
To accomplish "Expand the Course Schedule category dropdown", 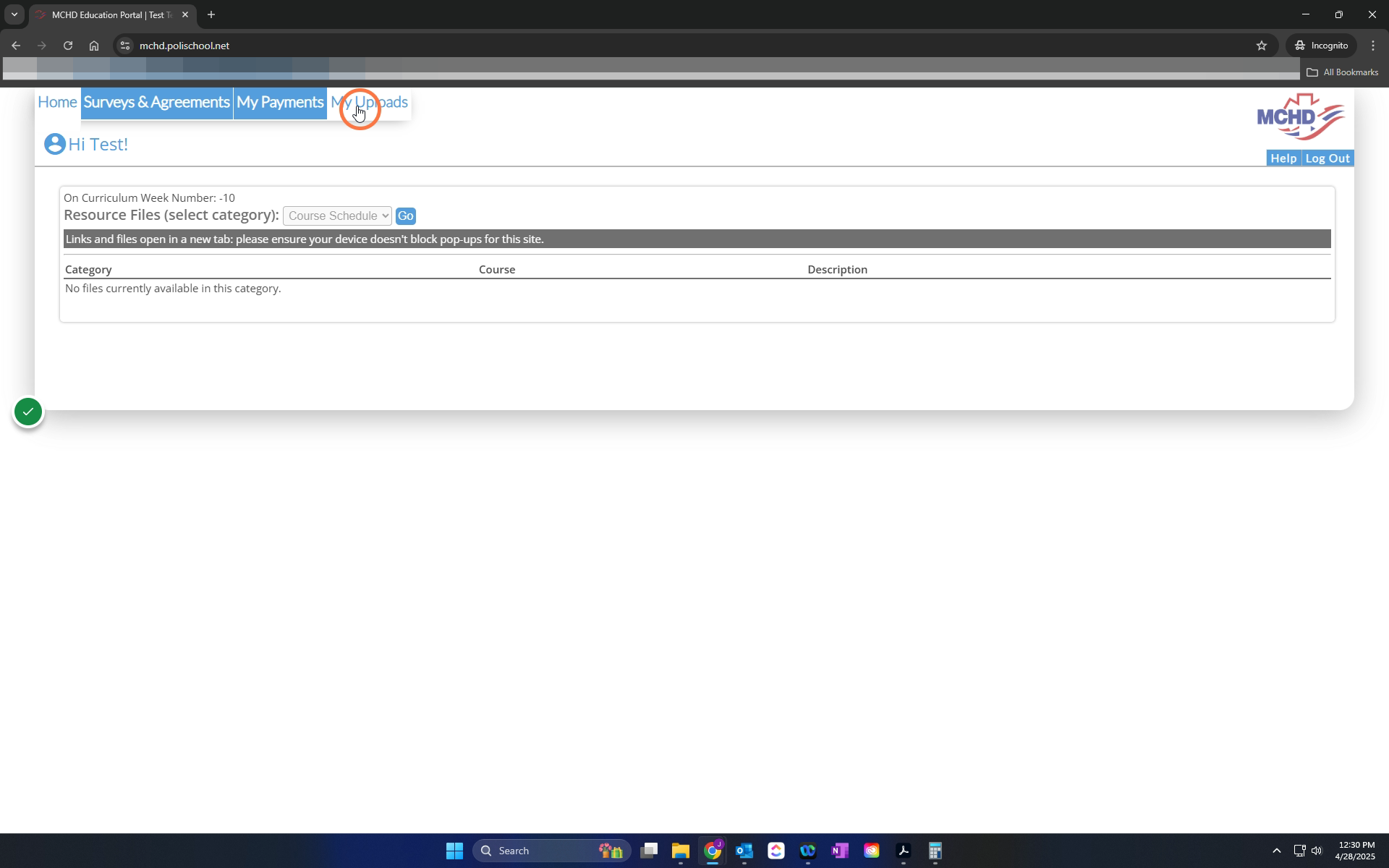I will pyautogui.click(x=337, y=216).
